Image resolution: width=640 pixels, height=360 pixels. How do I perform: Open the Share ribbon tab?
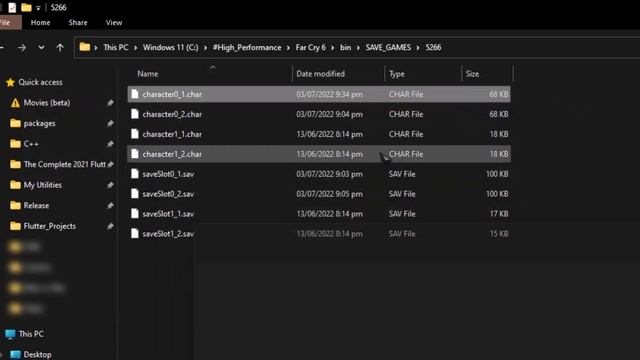(x=78, y=22)
